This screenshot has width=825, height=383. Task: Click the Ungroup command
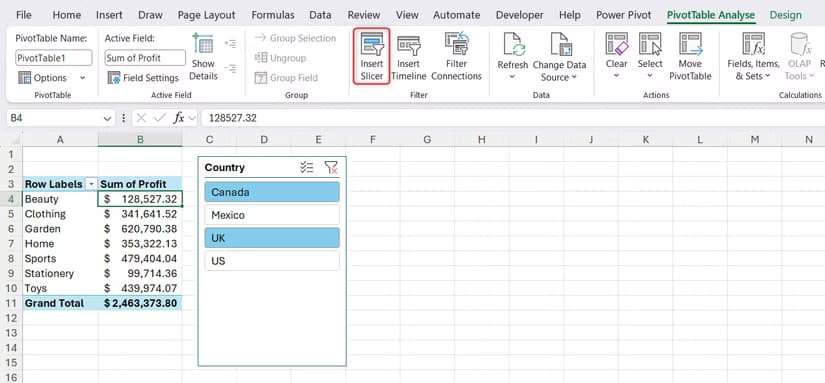click(280, 58)
